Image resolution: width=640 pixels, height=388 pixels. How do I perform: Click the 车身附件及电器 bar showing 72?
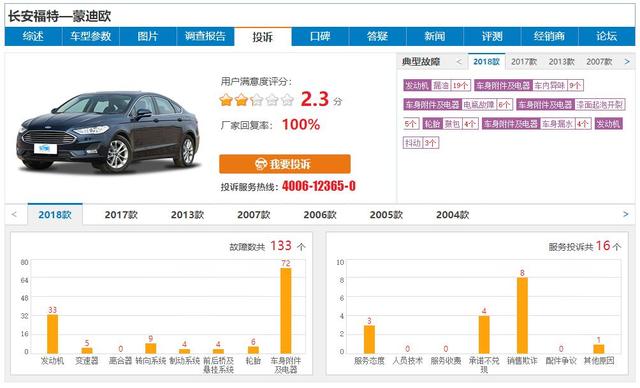click(286, 310)
